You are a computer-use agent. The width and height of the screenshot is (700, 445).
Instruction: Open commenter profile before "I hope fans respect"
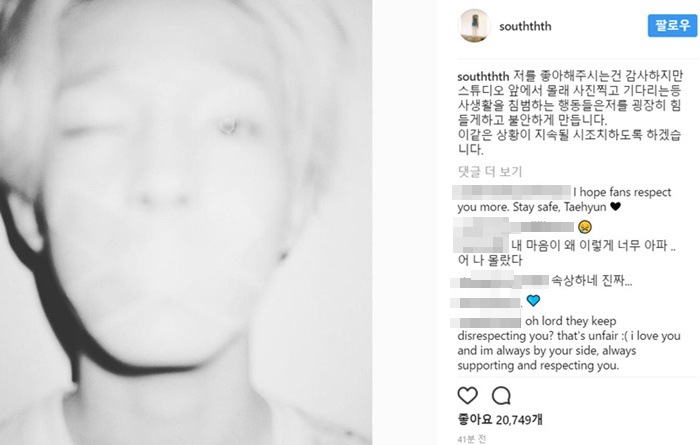[512, 192]
